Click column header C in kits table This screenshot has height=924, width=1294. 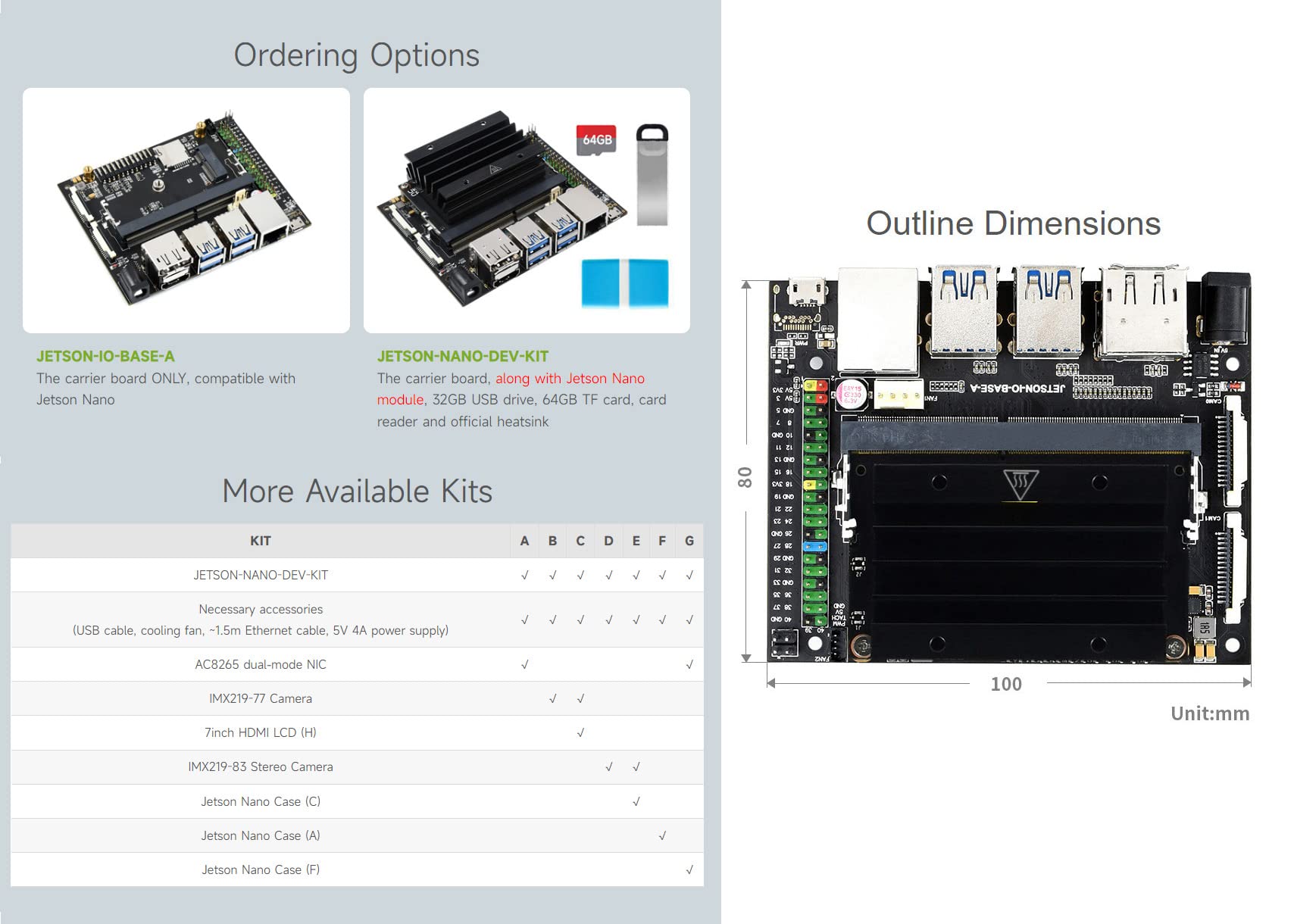(580, 541)
